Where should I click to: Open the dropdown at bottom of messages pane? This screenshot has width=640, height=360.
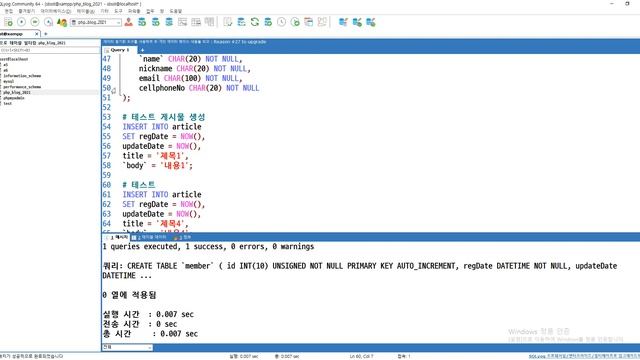point(127,347)
